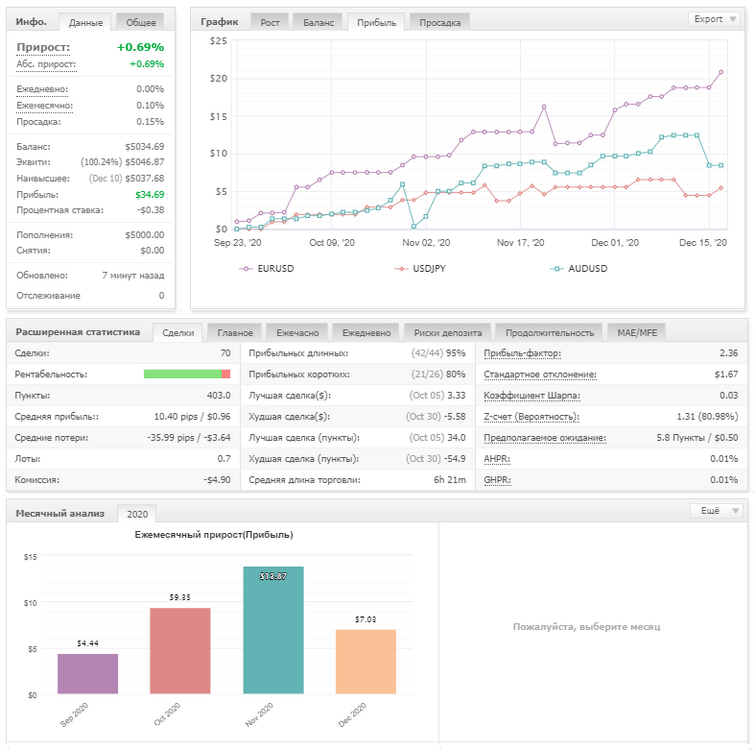This screenshot has height=750, width=755.
Task: Open the Общее info tab
Action: pyautogui.click(x=141, y=23)
